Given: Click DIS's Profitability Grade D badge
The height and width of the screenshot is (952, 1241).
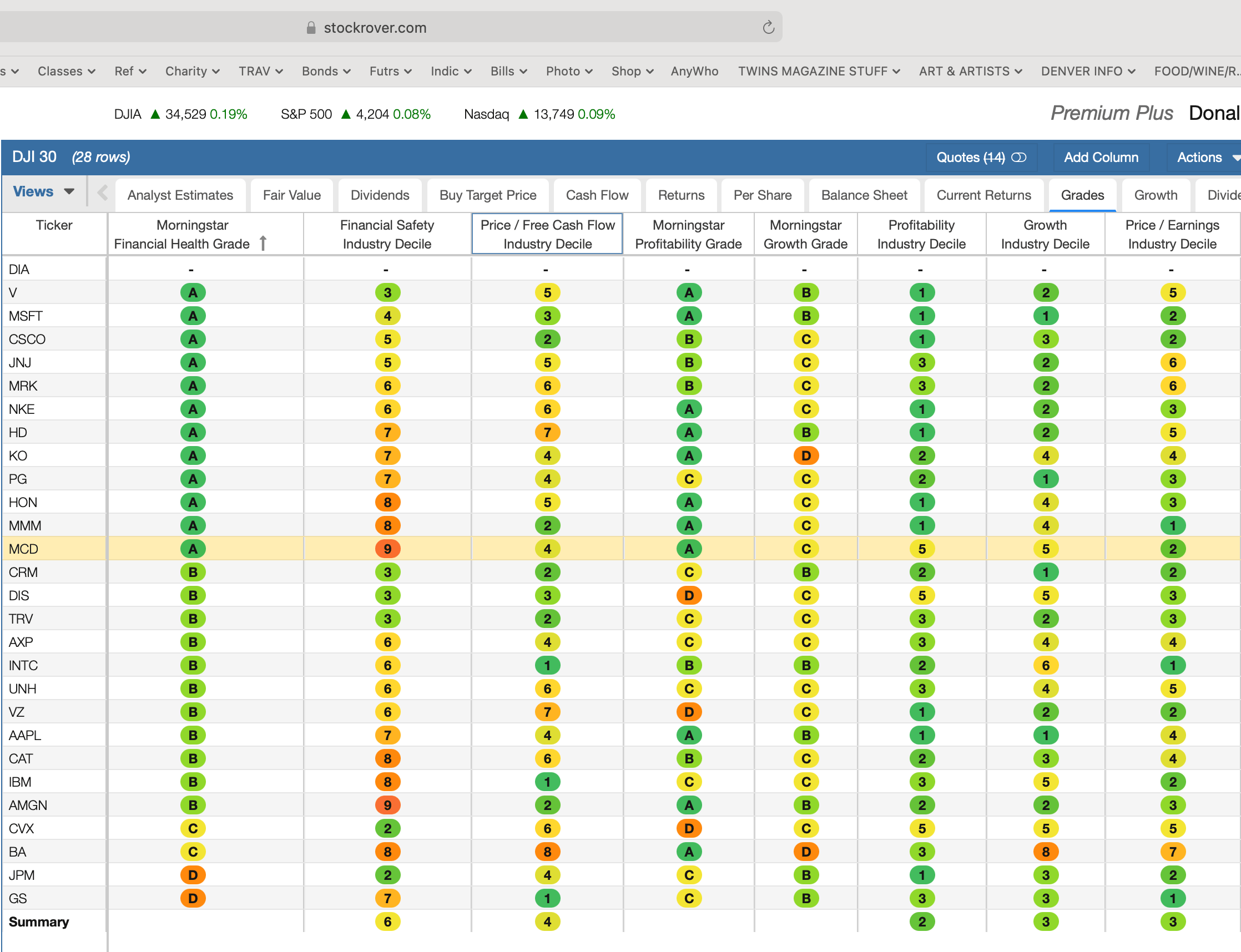Looking at the screenshot, I should 689,596.
